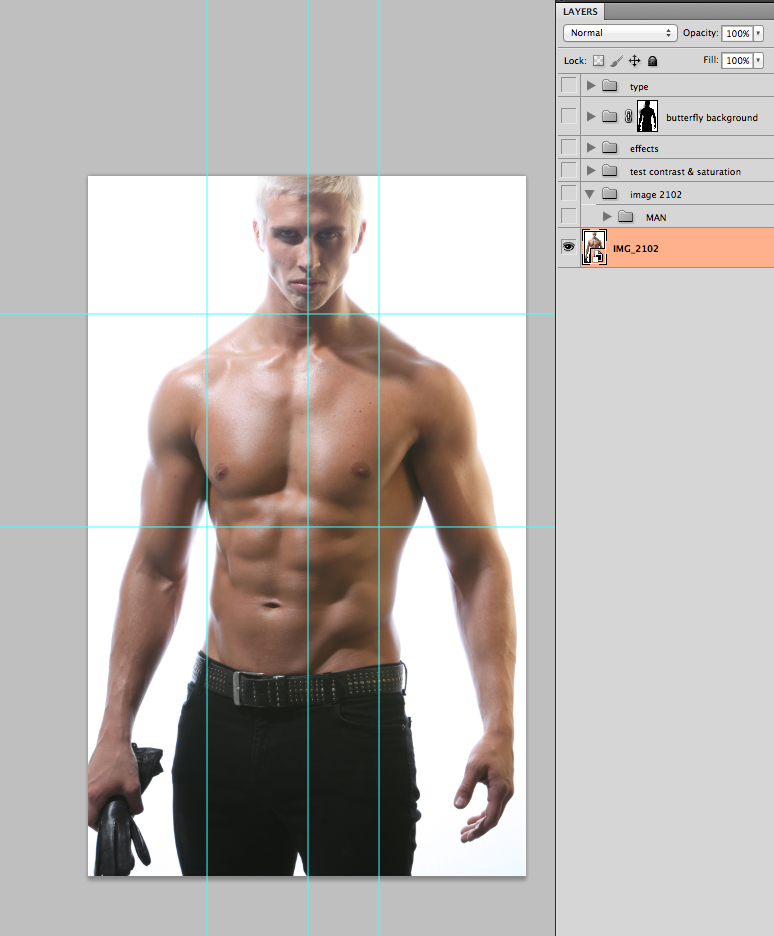Screen dimensions: 774x936
Task: Show the type group visibility
Action: click(x=569, y=85)
